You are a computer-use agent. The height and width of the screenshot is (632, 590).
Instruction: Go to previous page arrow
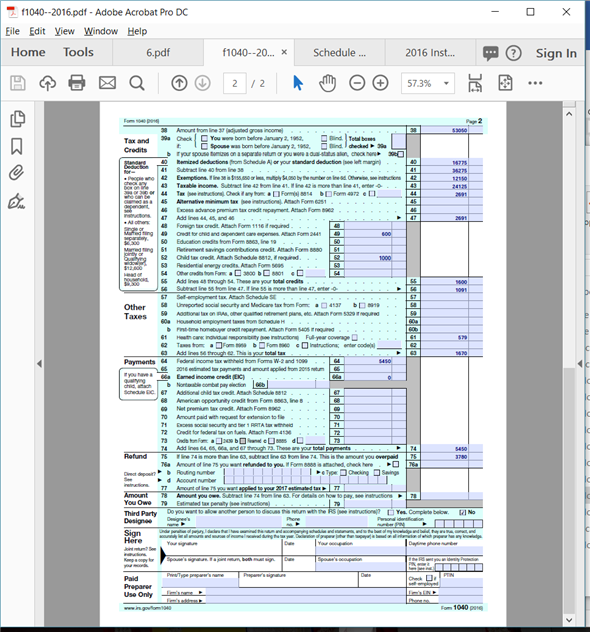point(179,83)
